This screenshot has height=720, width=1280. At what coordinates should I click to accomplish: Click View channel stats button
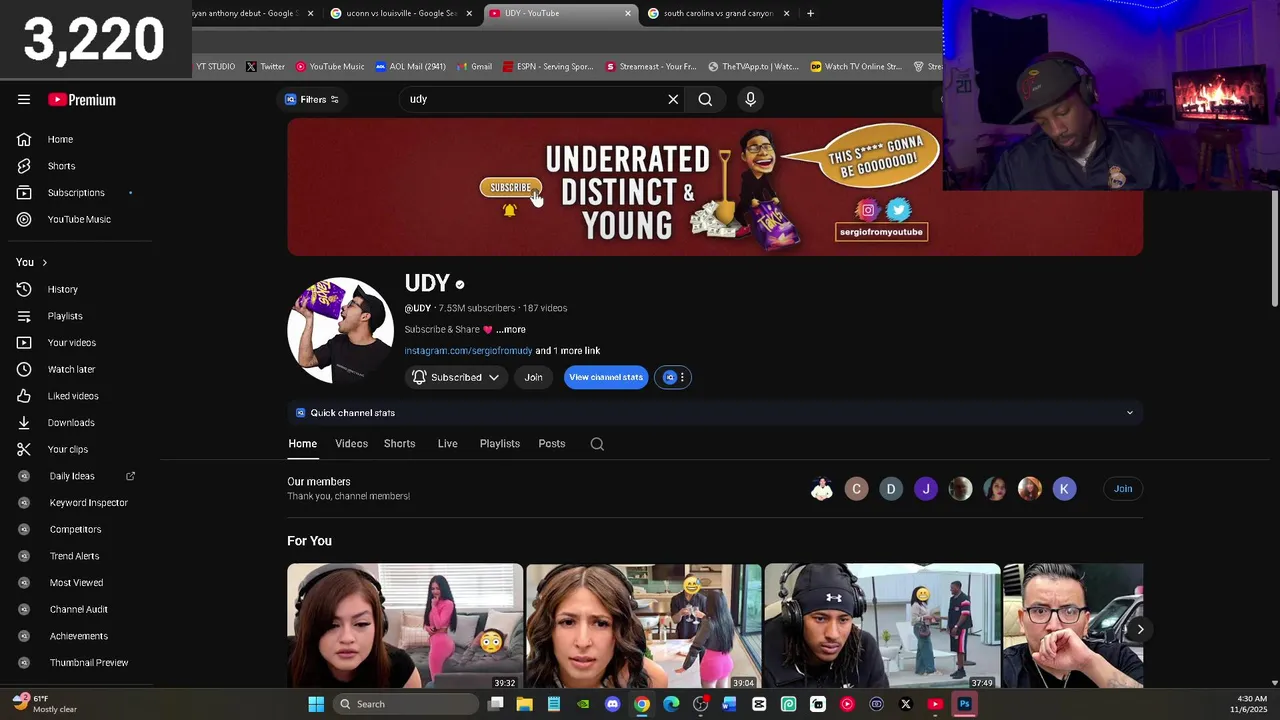click(606, 377)
